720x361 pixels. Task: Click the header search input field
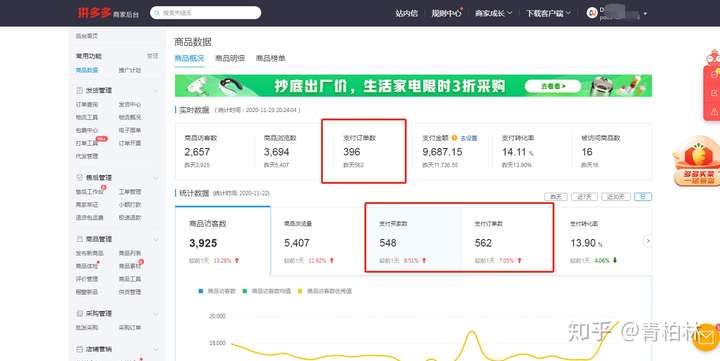[x=205, y=13]
